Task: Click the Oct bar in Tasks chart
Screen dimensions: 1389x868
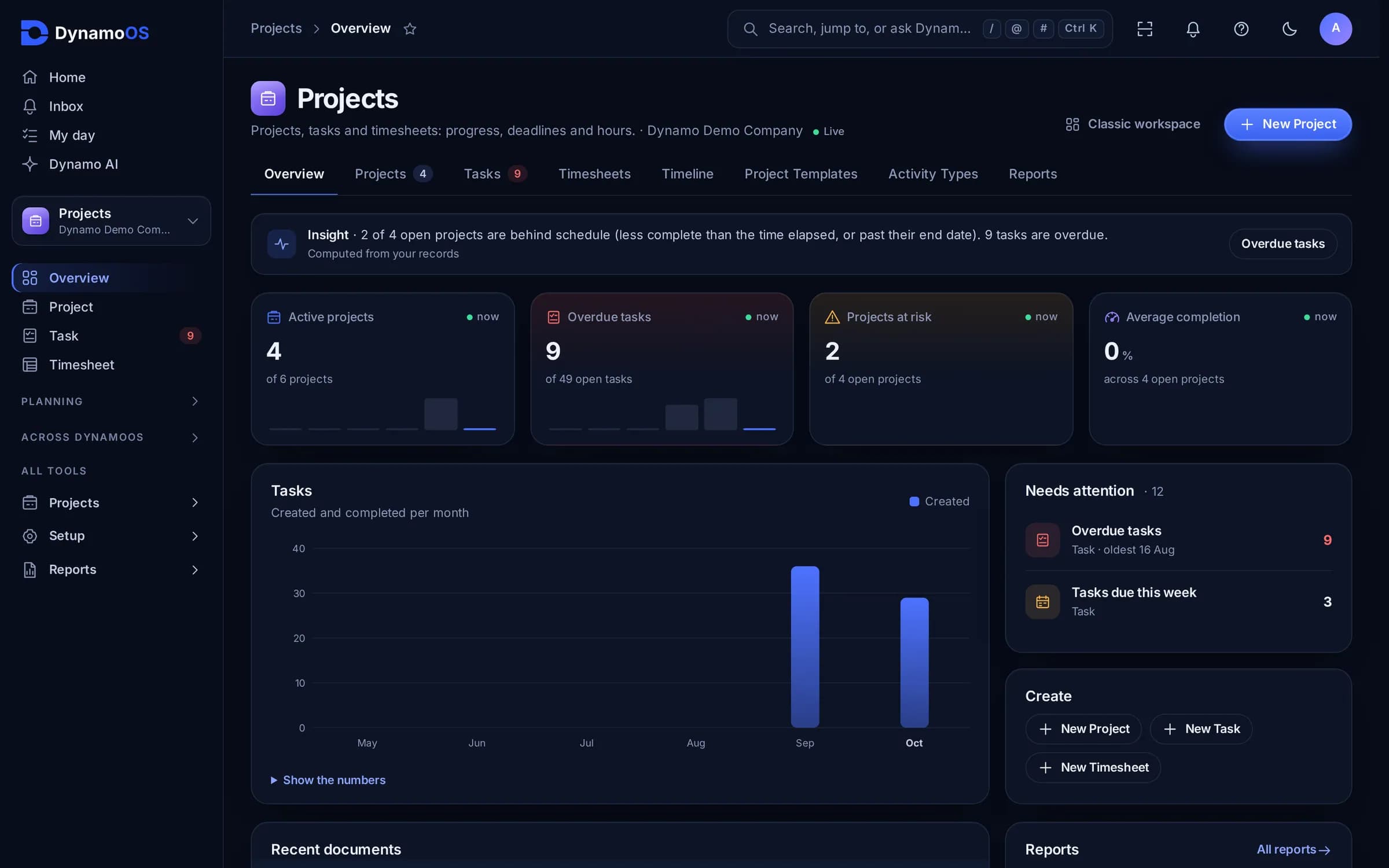Action: click(914, 662)
